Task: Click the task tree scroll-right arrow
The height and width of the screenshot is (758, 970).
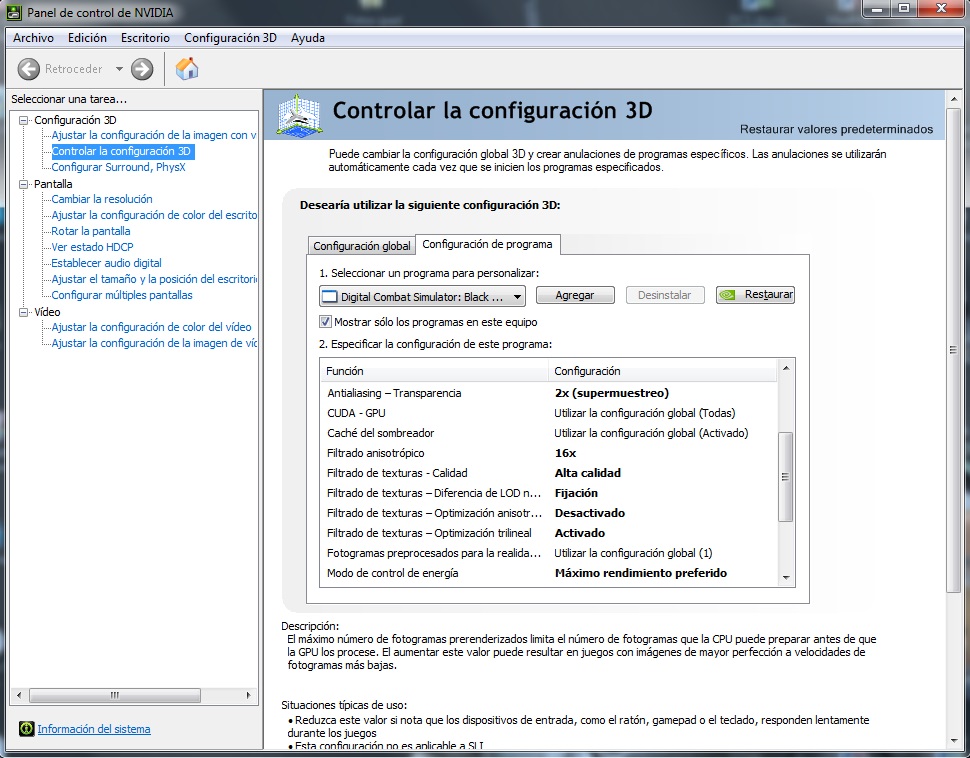Action: (249, 696)
